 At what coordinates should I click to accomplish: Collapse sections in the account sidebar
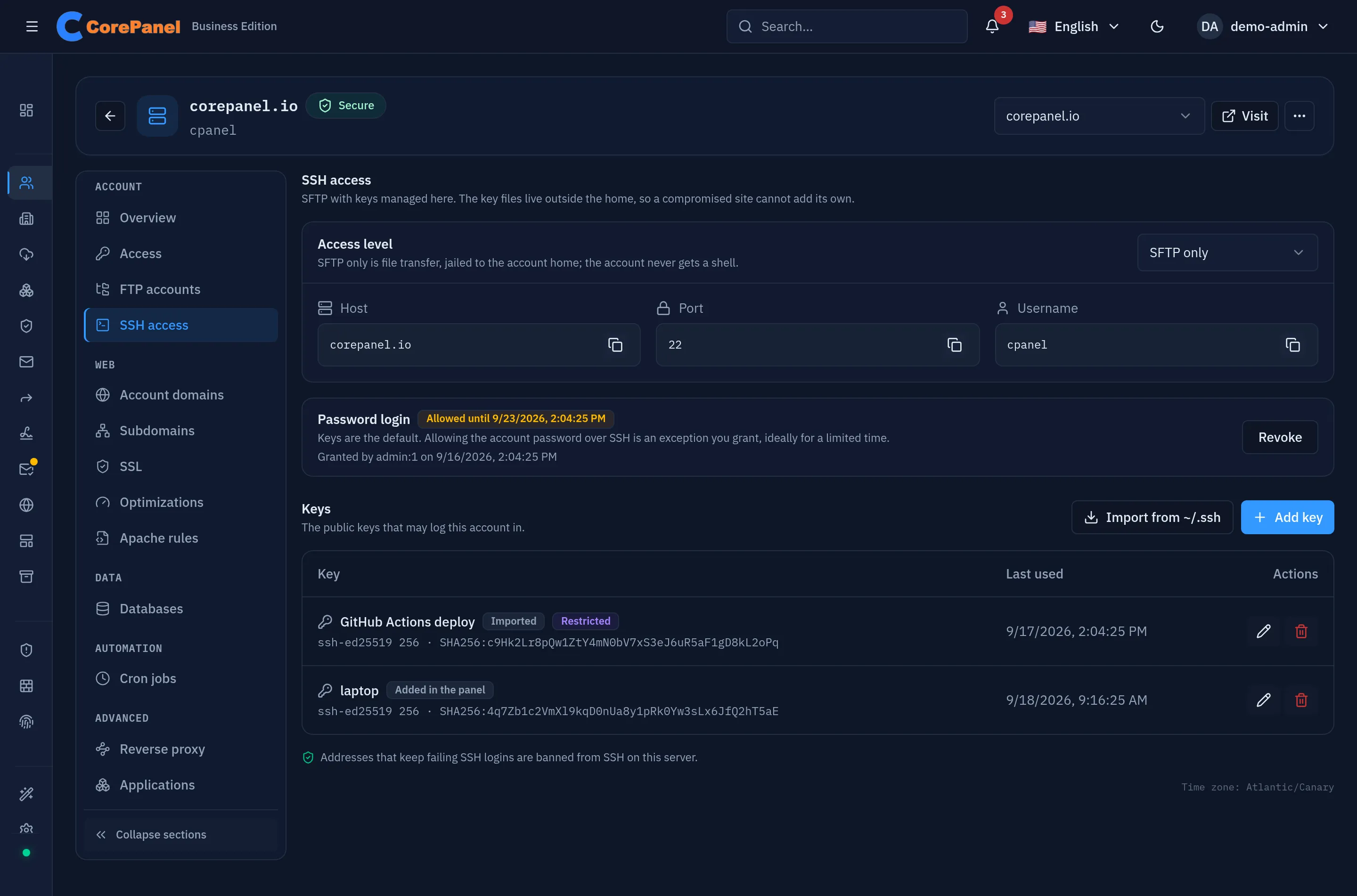(180, 834)
